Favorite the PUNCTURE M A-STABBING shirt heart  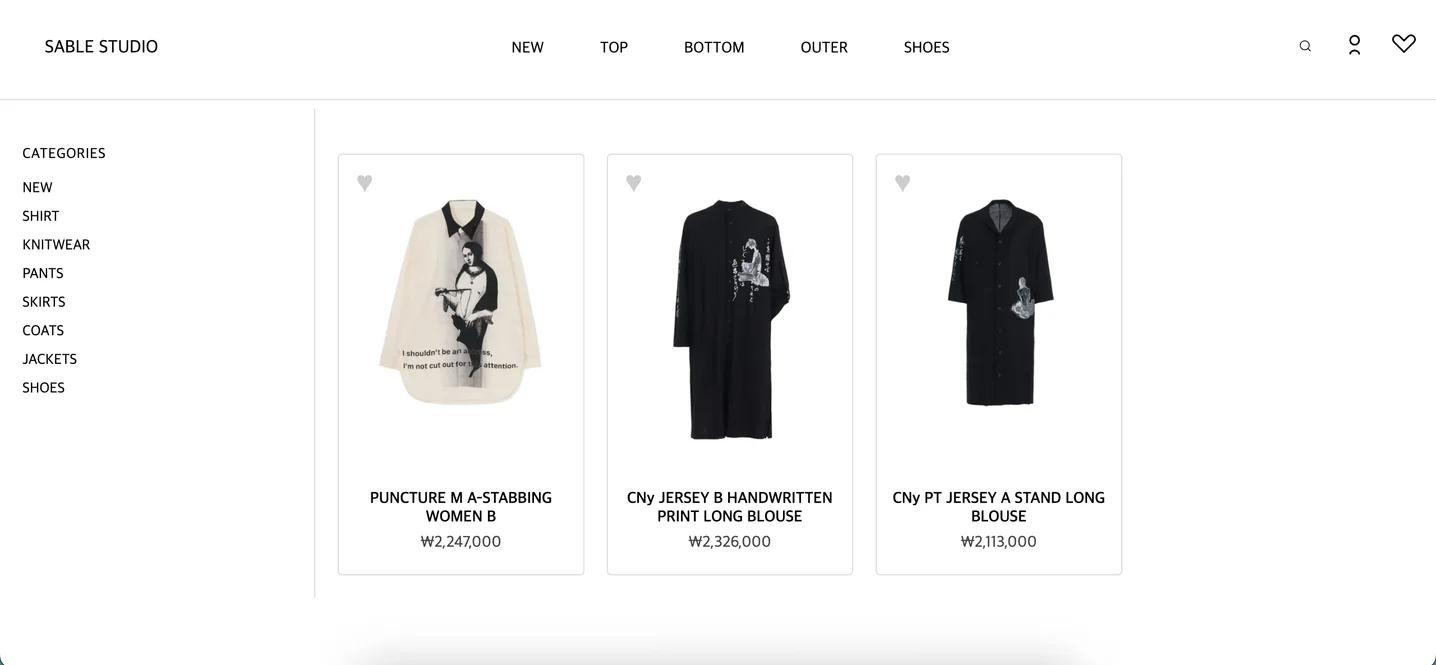[365, 183]
